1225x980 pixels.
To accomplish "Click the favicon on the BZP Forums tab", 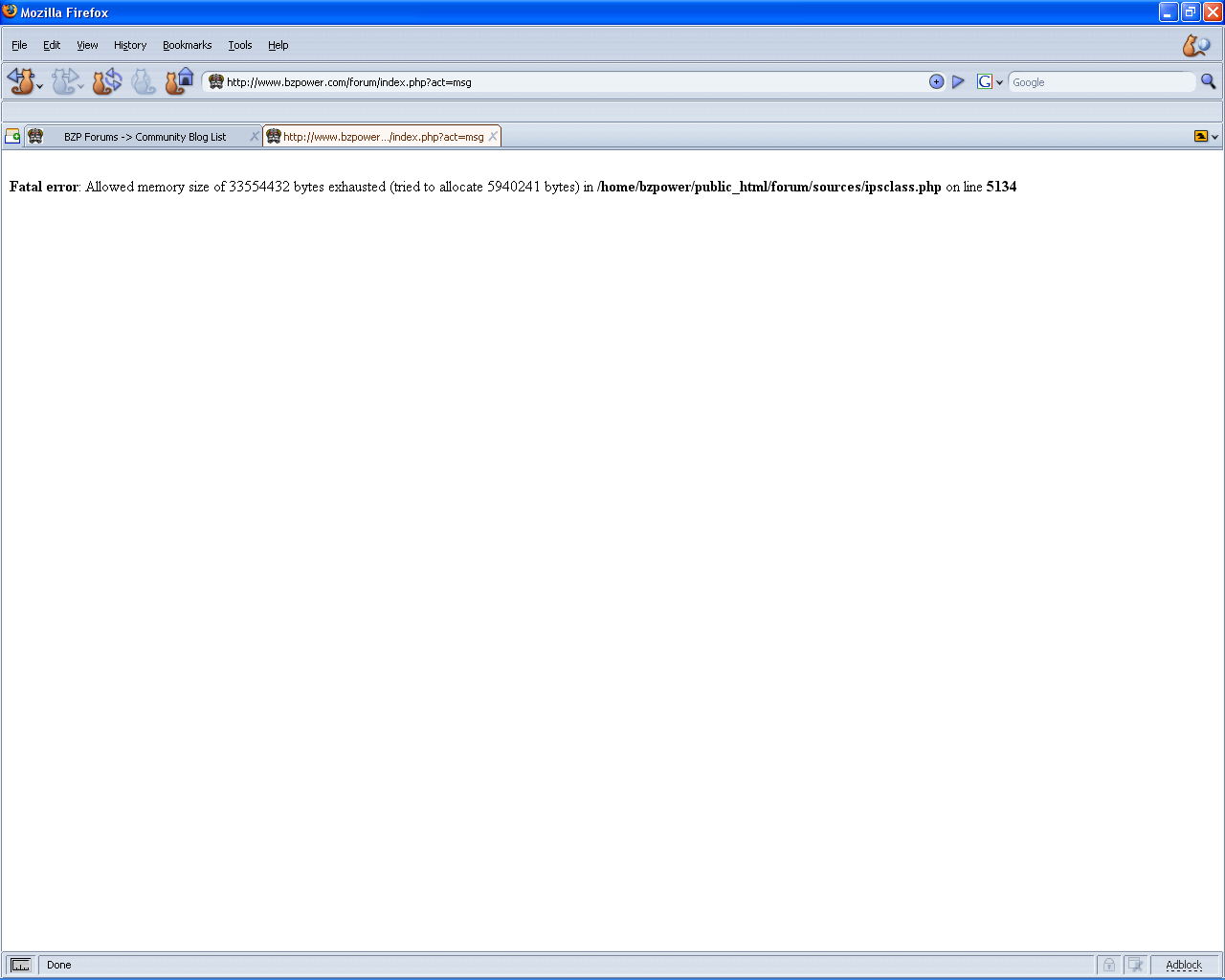I will pyautogui.click(x=35, y=136).
